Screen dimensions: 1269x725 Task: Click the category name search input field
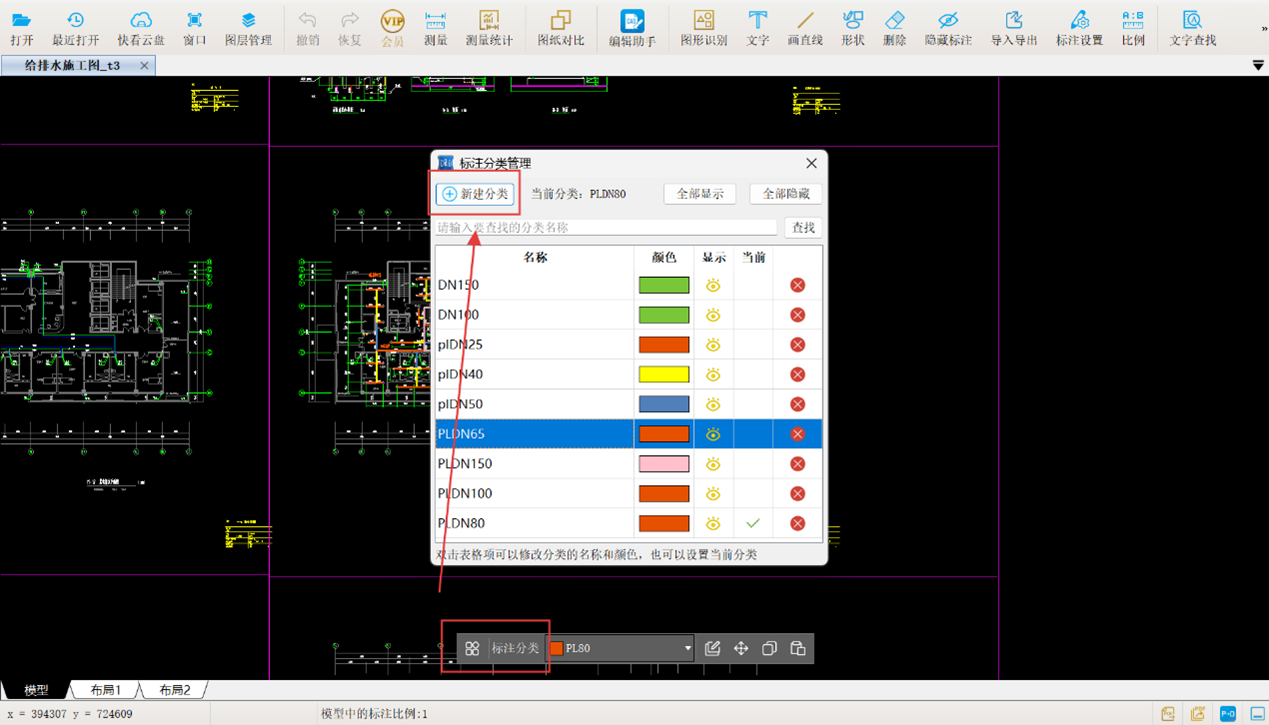[606, 228]
